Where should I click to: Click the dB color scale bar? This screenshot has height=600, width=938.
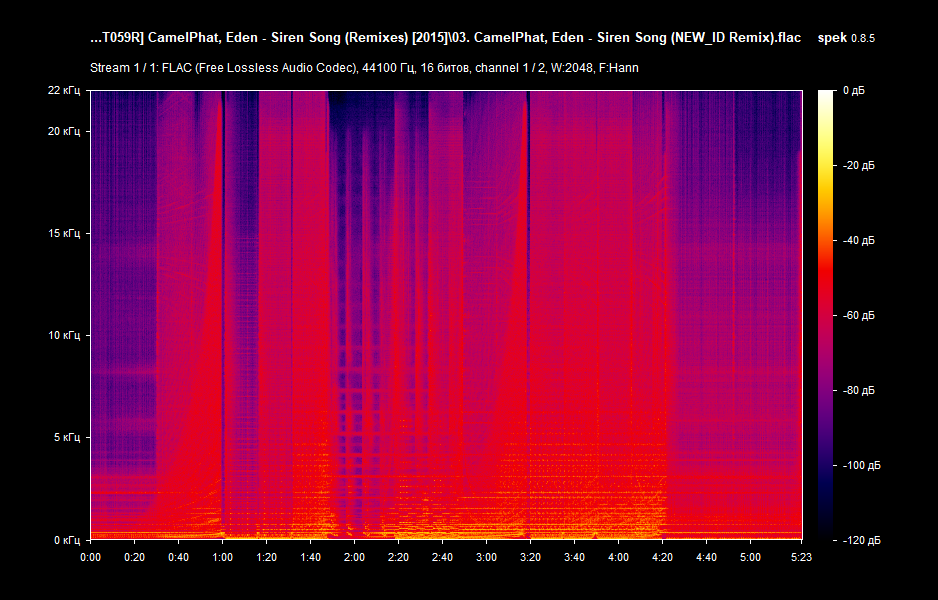click(826, 315)
